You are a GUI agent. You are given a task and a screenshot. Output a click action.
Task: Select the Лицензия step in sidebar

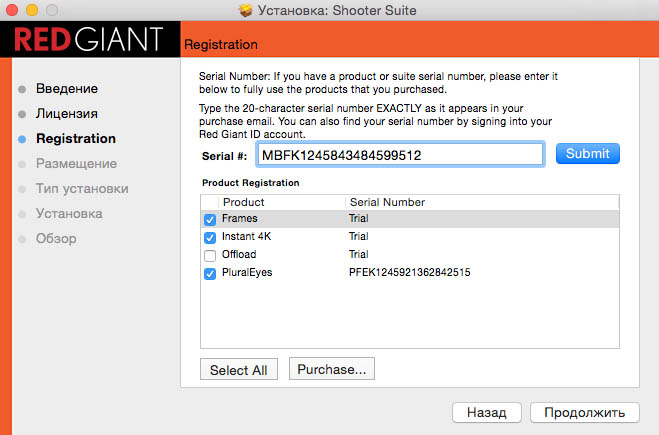(x=66, y=113)
